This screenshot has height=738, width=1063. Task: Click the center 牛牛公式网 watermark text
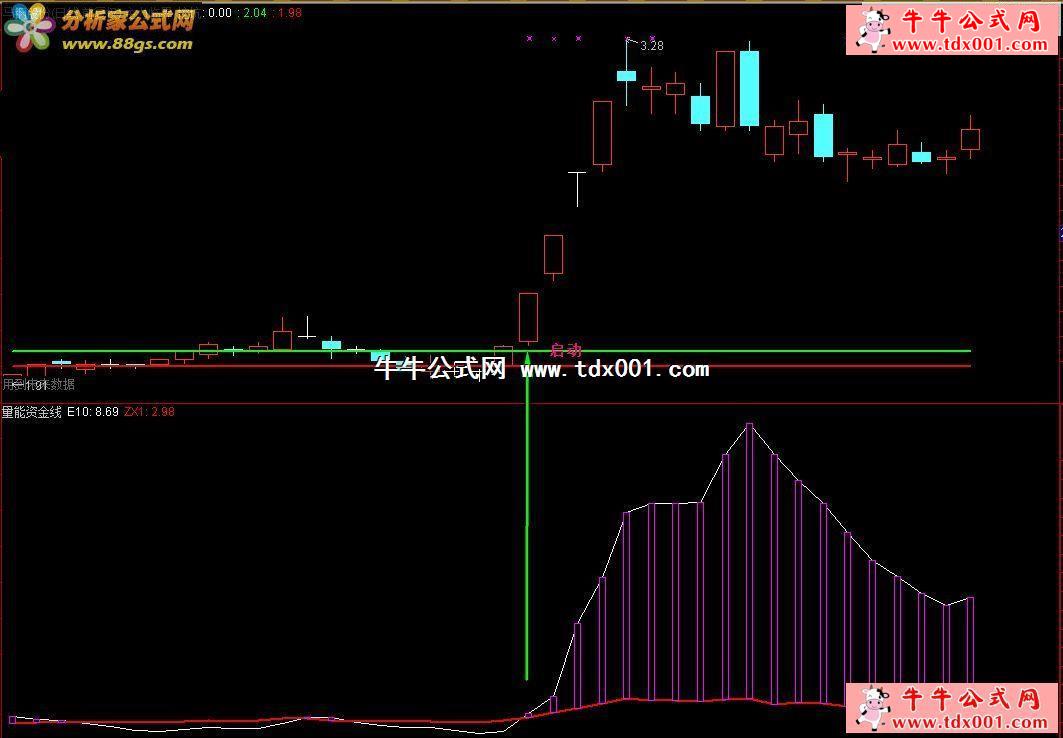(x=441, y=369)
